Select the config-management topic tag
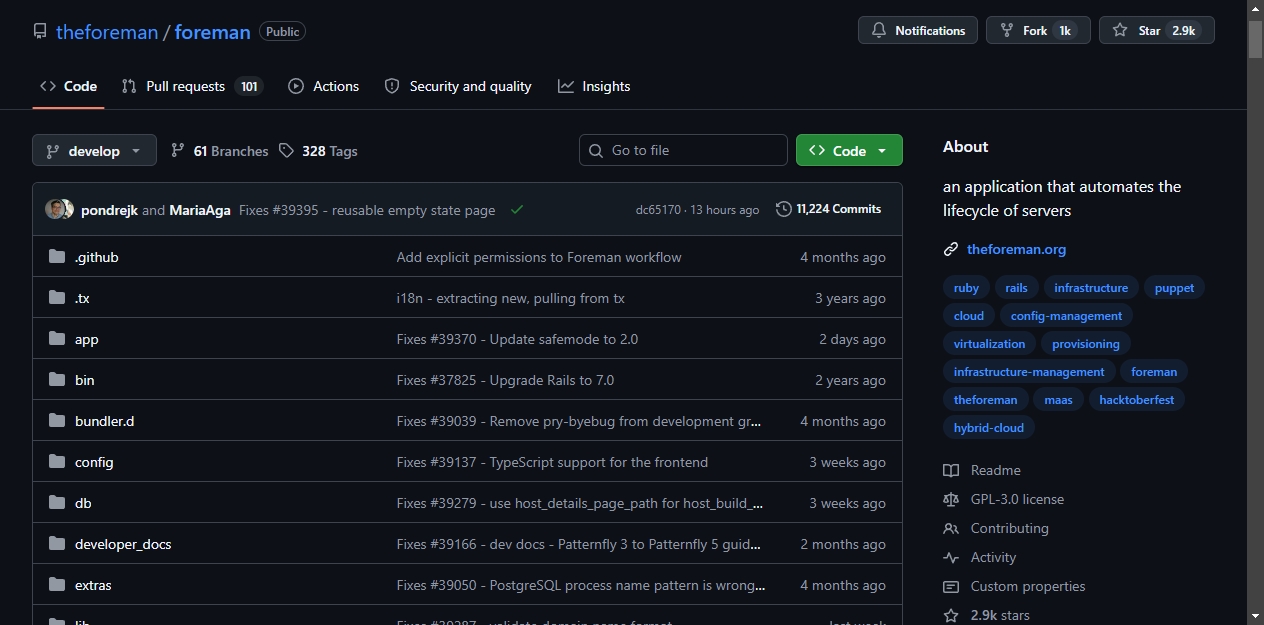This screenshot has height=625, width=1264. click(x=1066, y=316)
